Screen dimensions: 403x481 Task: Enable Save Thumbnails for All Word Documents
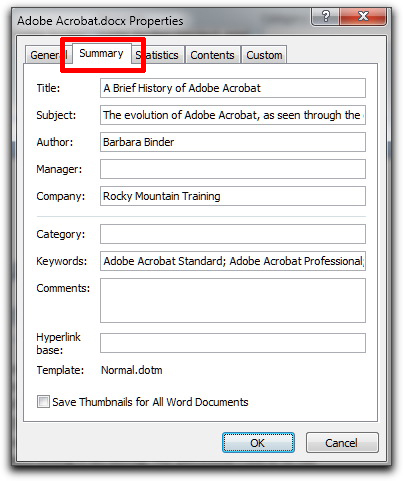[43, 402]
